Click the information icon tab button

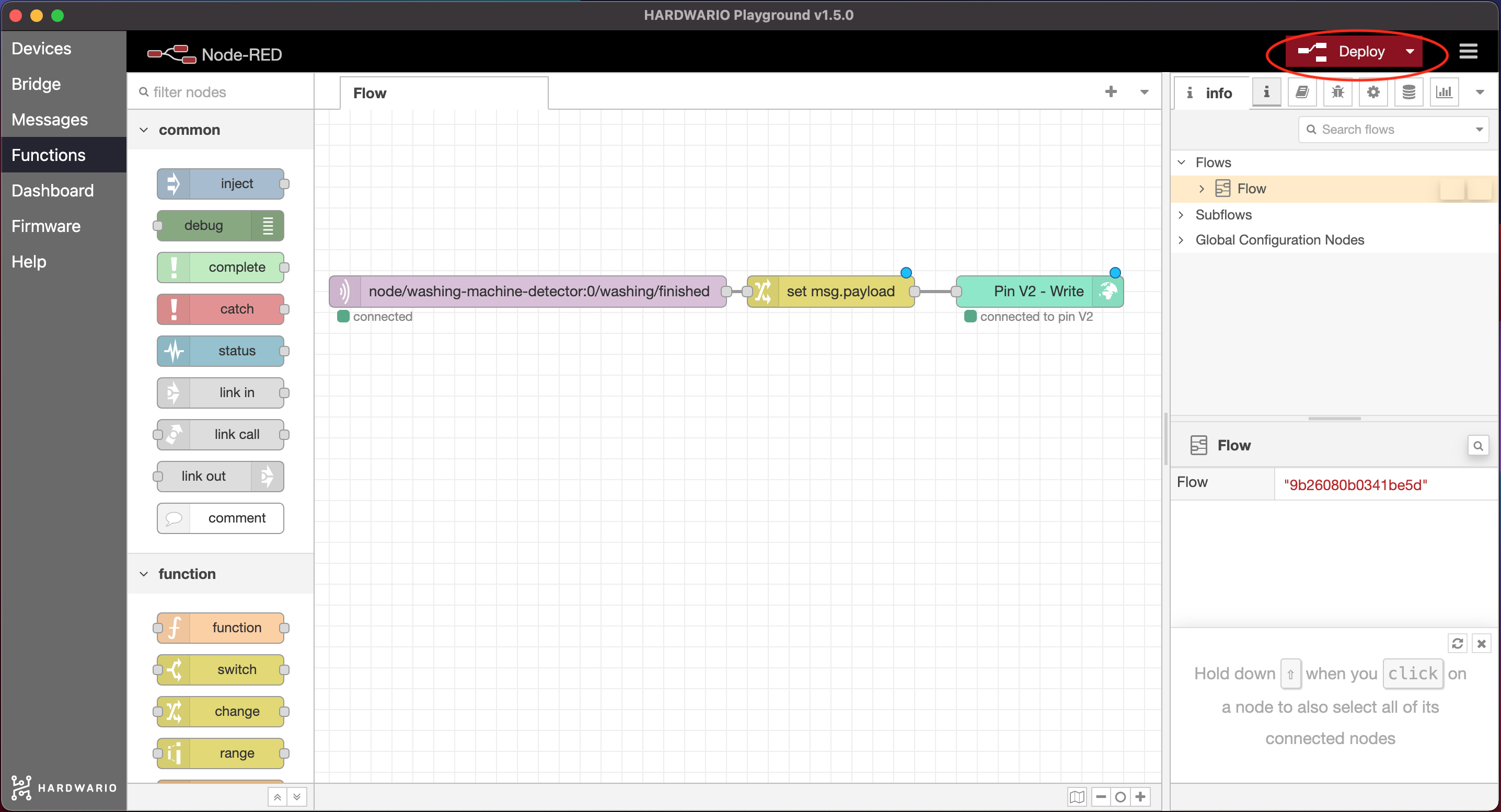pos(1266,92)
